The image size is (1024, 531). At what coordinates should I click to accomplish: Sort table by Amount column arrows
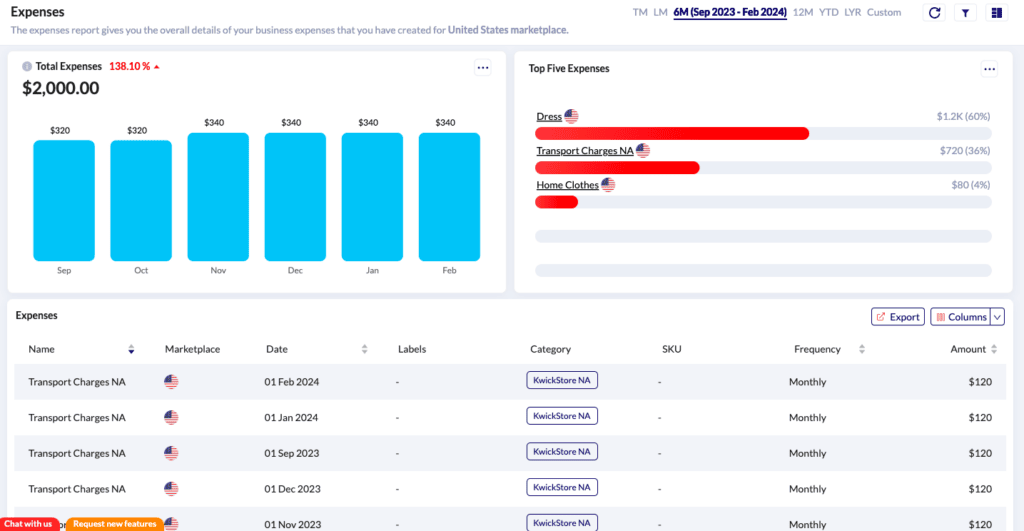click(994, 349)
